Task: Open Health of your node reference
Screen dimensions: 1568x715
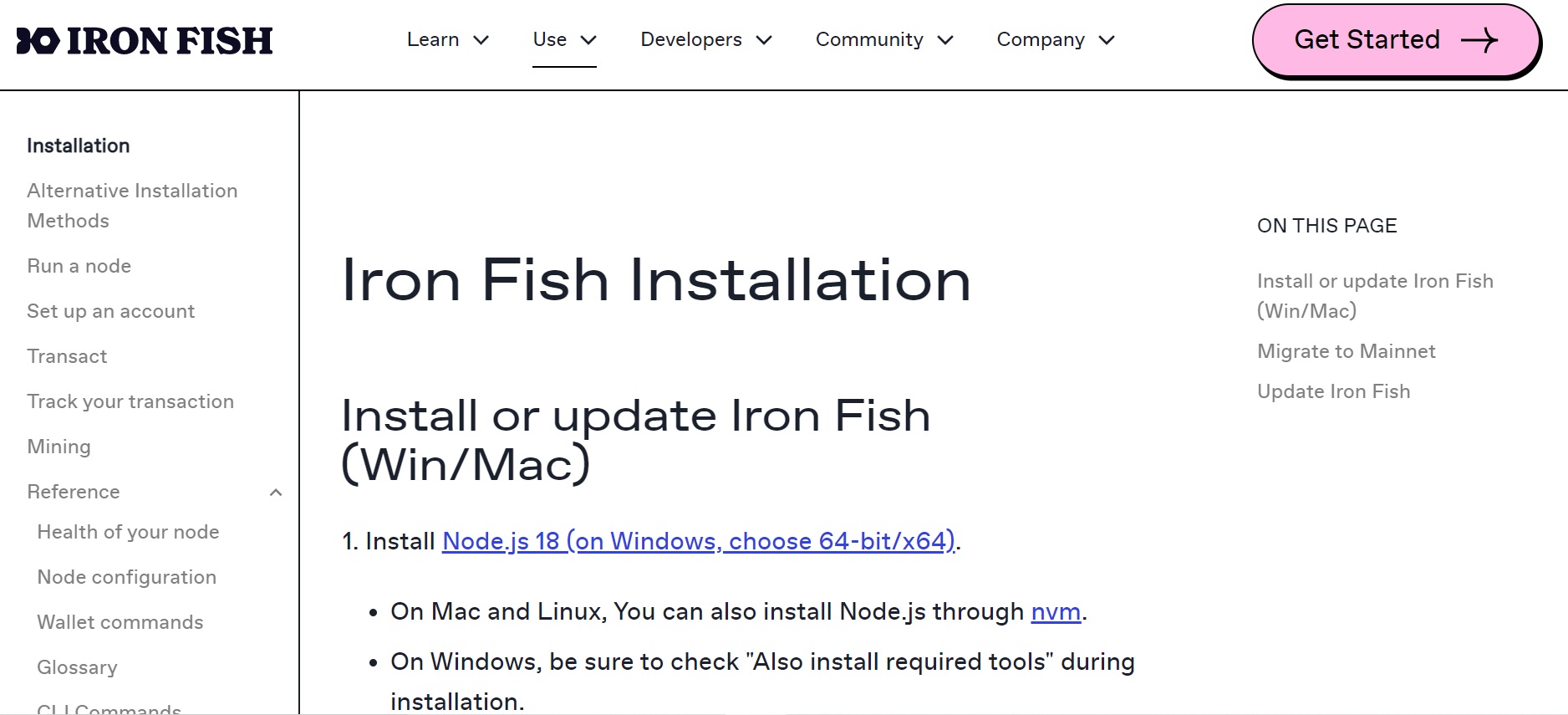Action: [x=128, y=532]
